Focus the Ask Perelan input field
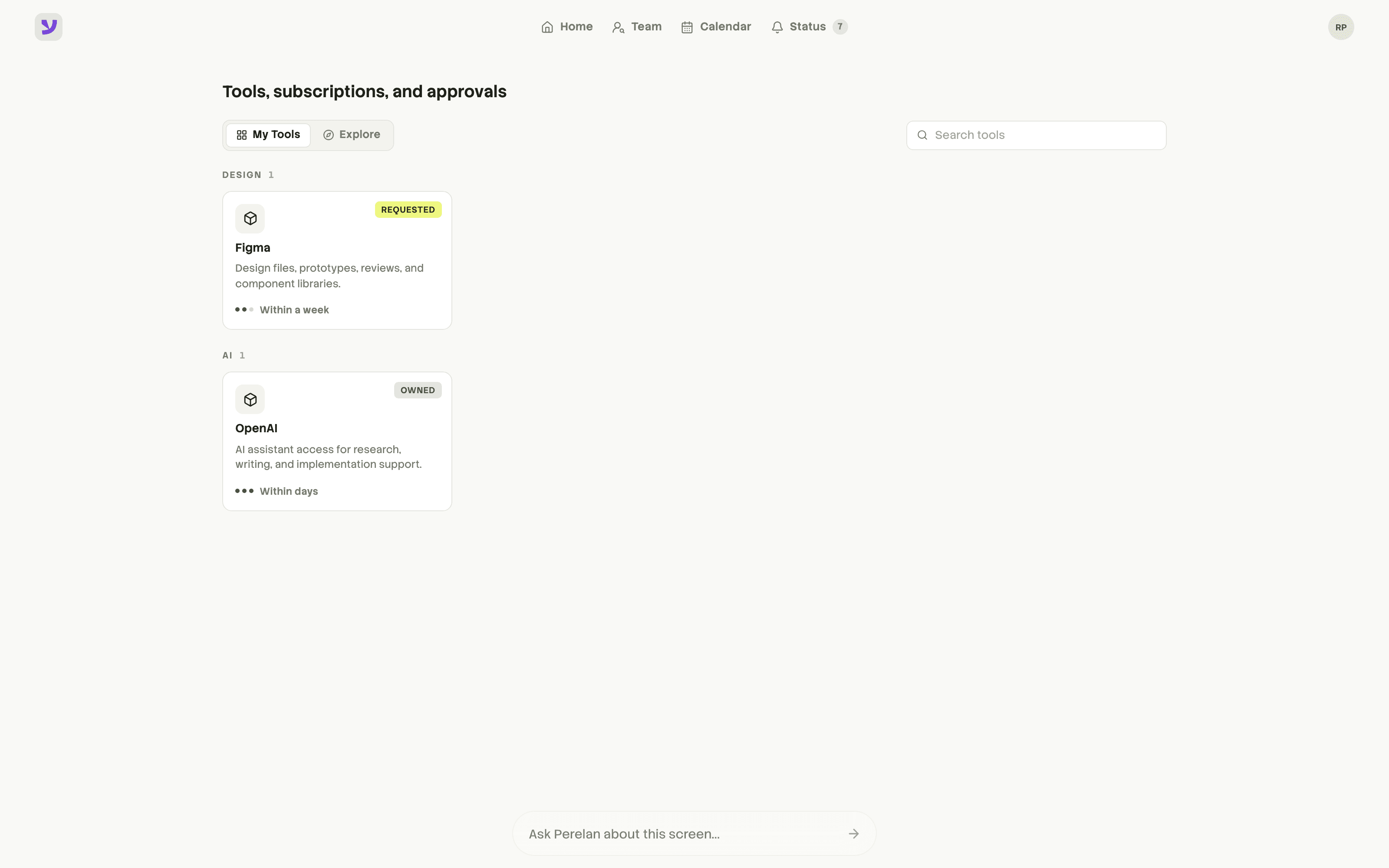 (694, 834)
